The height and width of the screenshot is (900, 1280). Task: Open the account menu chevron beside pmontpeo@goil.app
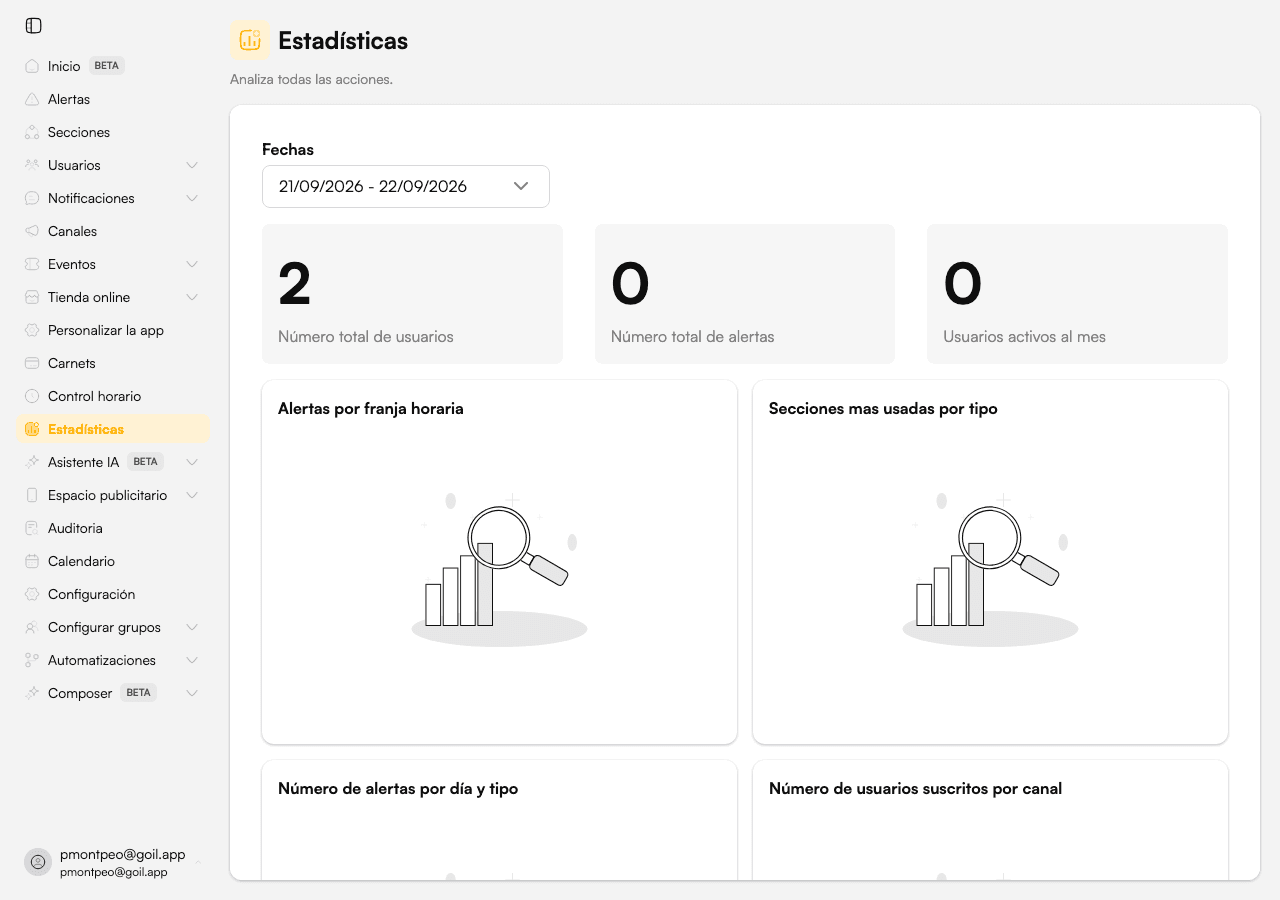pyautogui.click(x=198, y=862)
